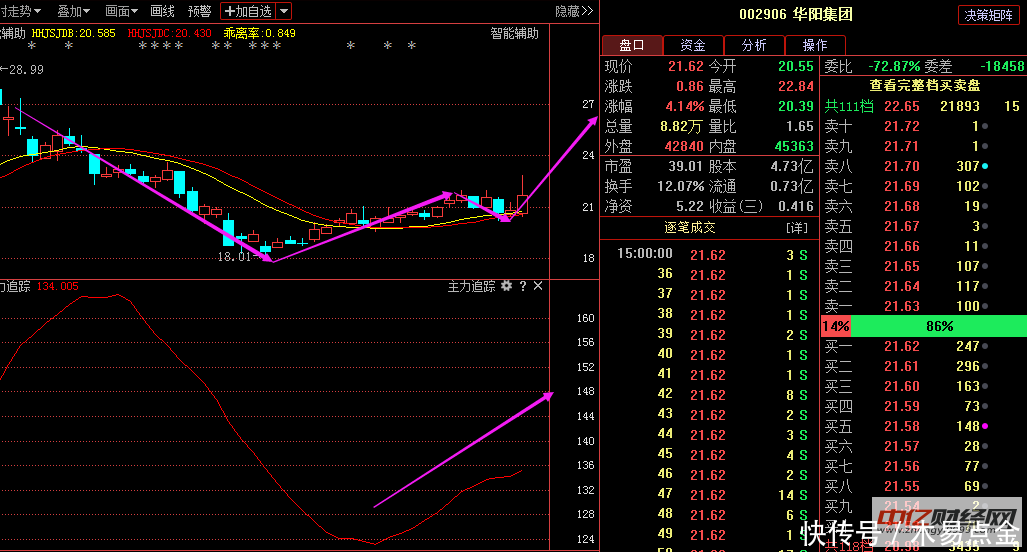This screenshot has width=1027, height=552.
Task: Open settings gear for 主力追踪 indicator
Action: point(507,286)
